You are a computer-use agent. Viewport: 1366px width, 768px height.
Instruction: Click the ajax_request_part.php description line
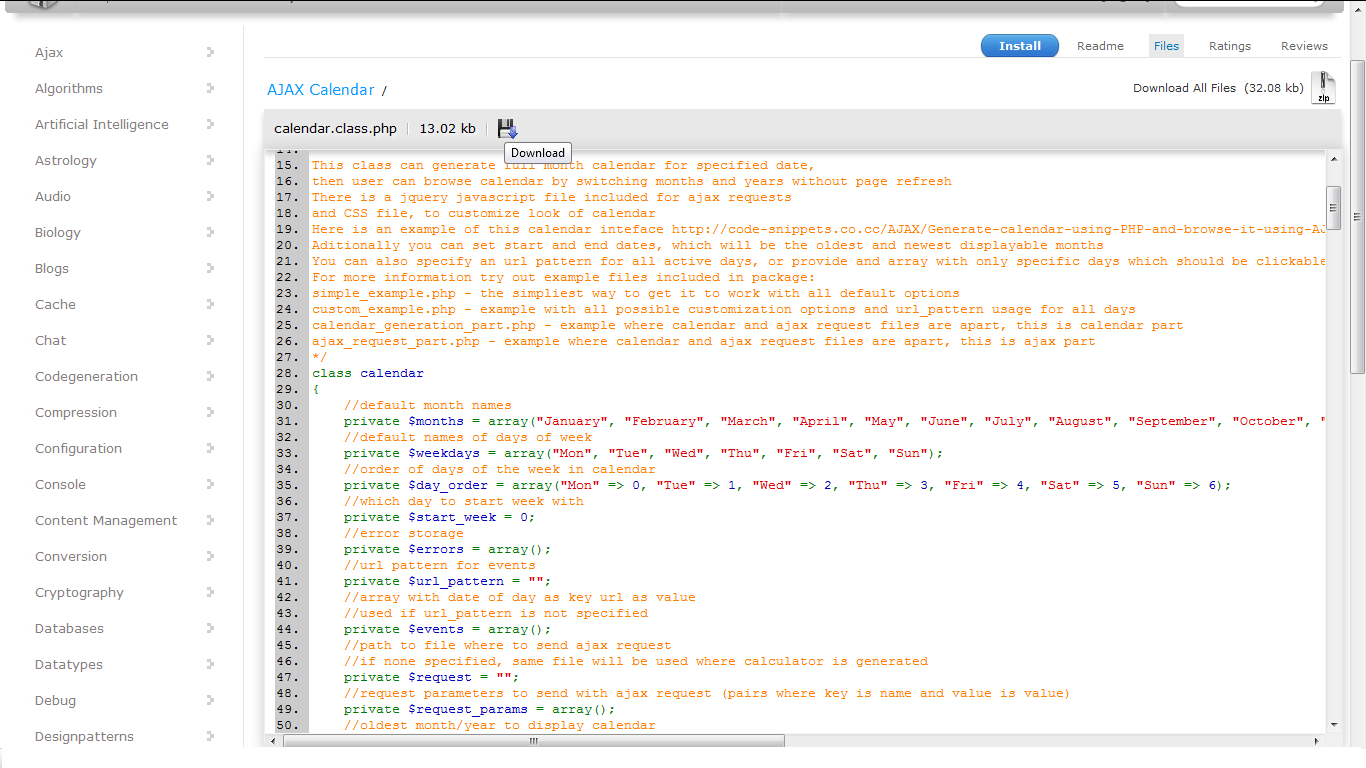click(703, 341)
